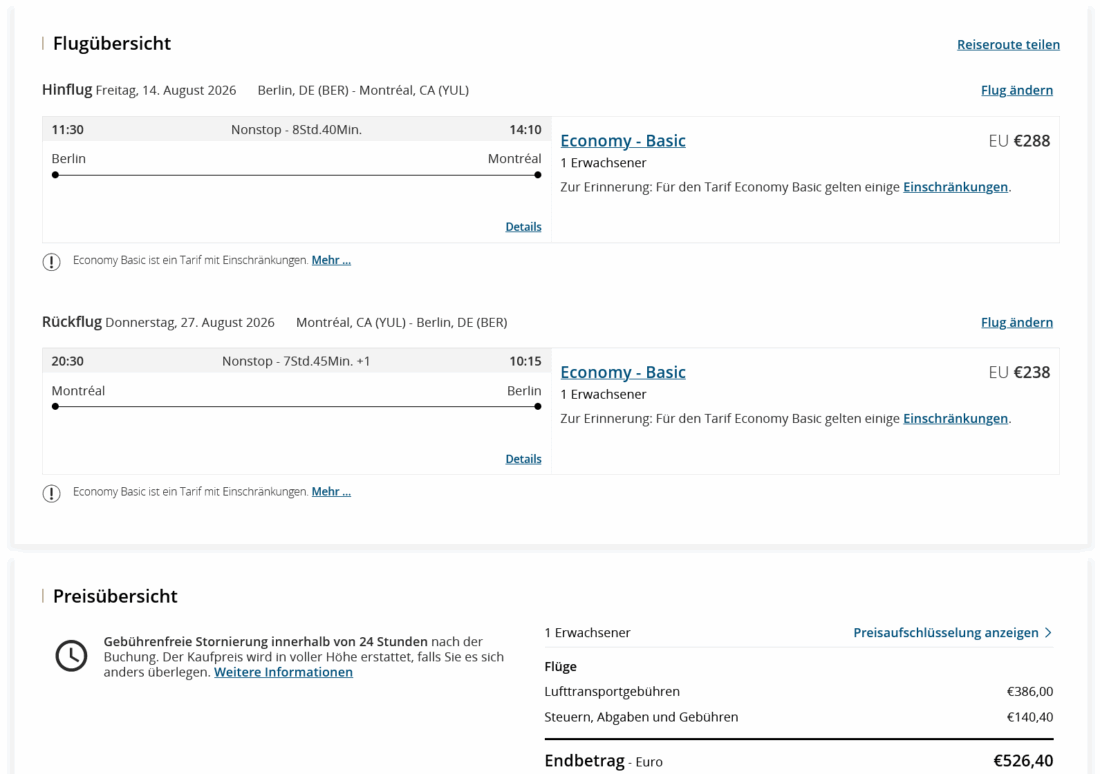Viewport: 1100px width, 774px height.
Task: Click Mehr ... under the return flight
Action: point(331,492)
